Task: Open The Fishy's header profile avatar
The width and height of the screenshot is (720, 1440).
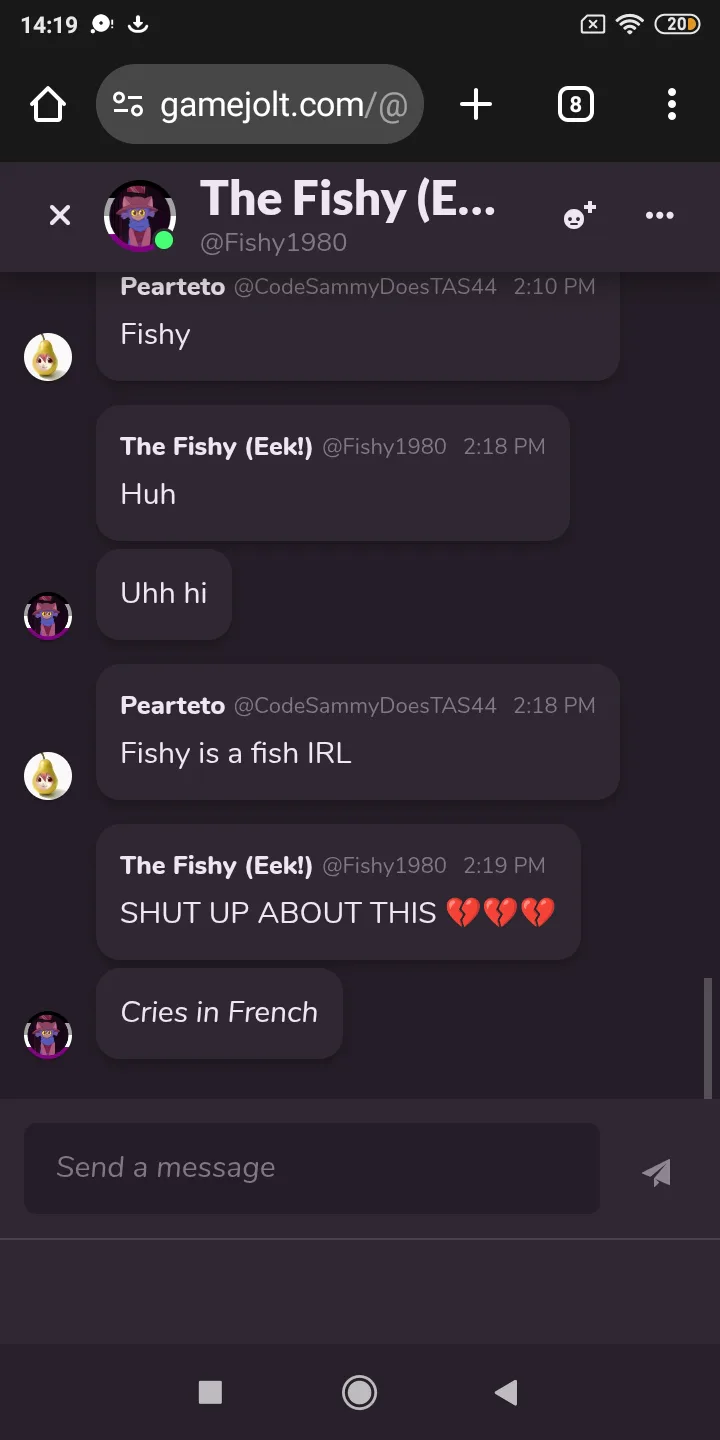Action: pyautogui.click(x=140, y=216)
